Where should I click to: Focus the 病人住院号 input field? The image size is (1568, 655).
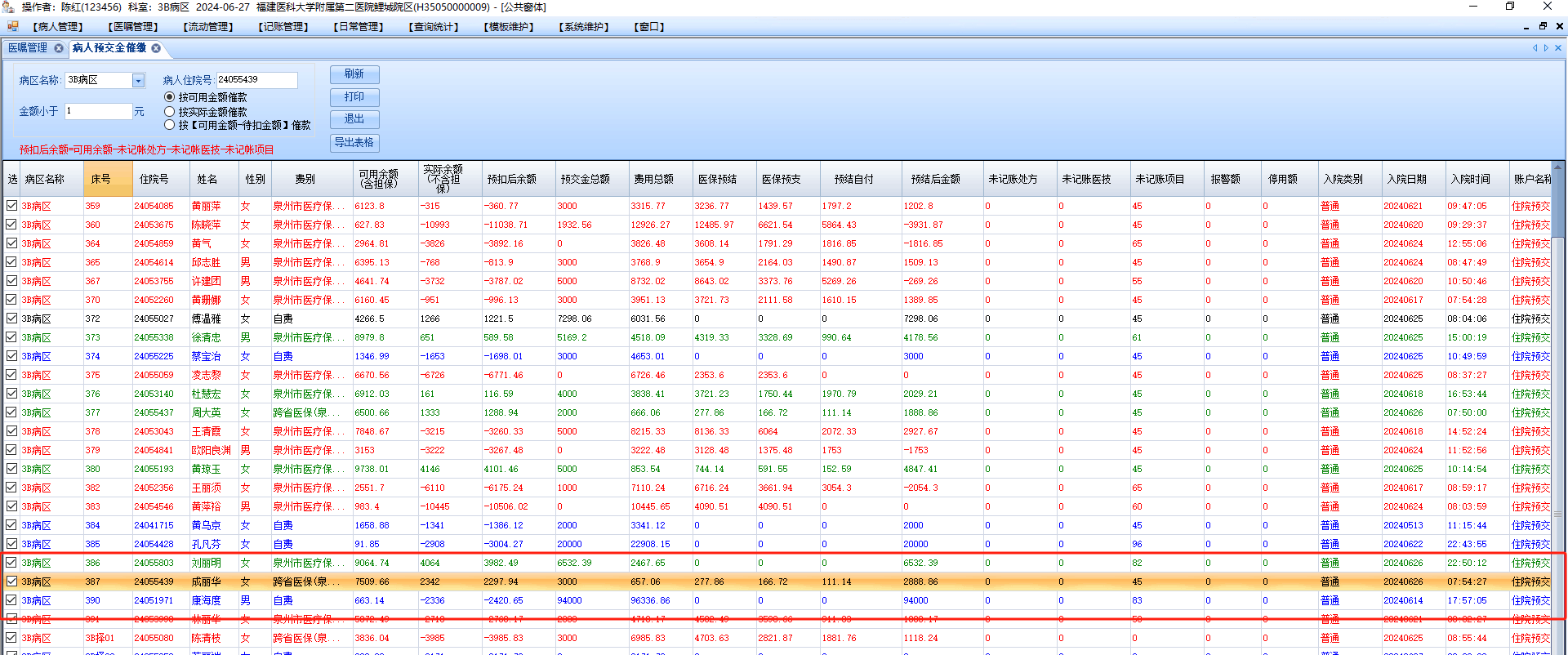[x=256, y=80]
